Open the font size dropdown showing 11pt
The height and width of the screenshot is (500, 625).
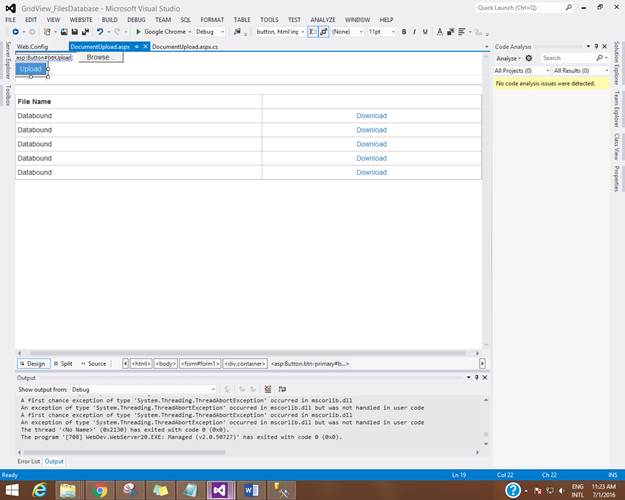click(x=381, y=31)
